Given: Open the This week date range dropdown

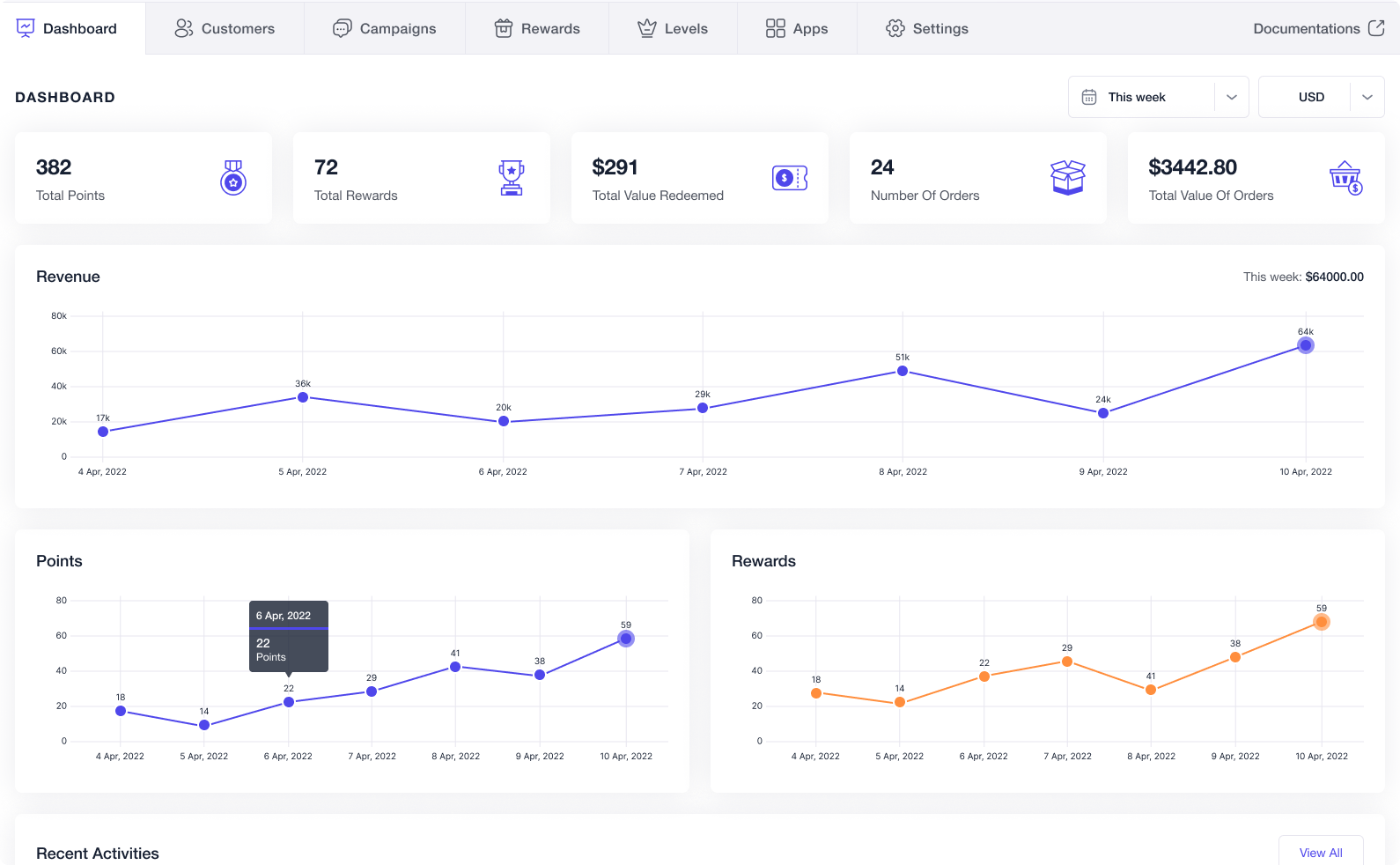Looking at the screenshot, I should [x=1159, y=97].
